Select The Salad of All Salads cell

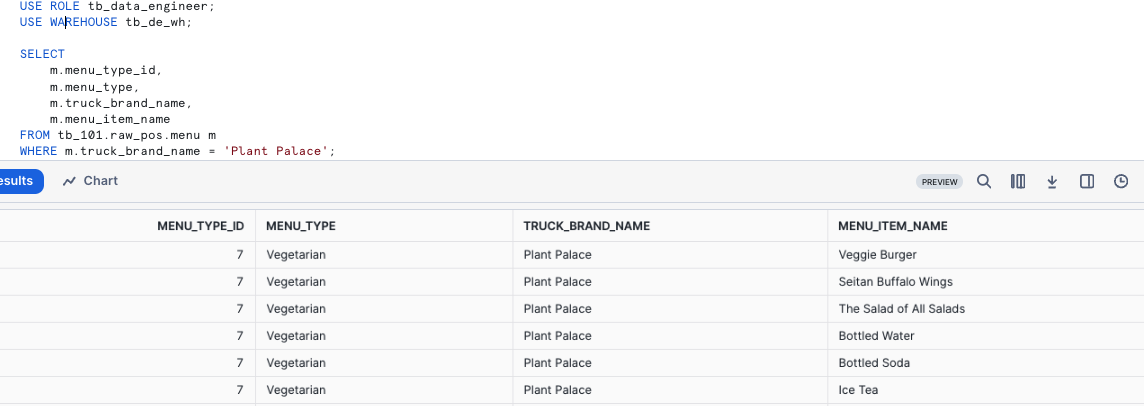coord(901,309)
